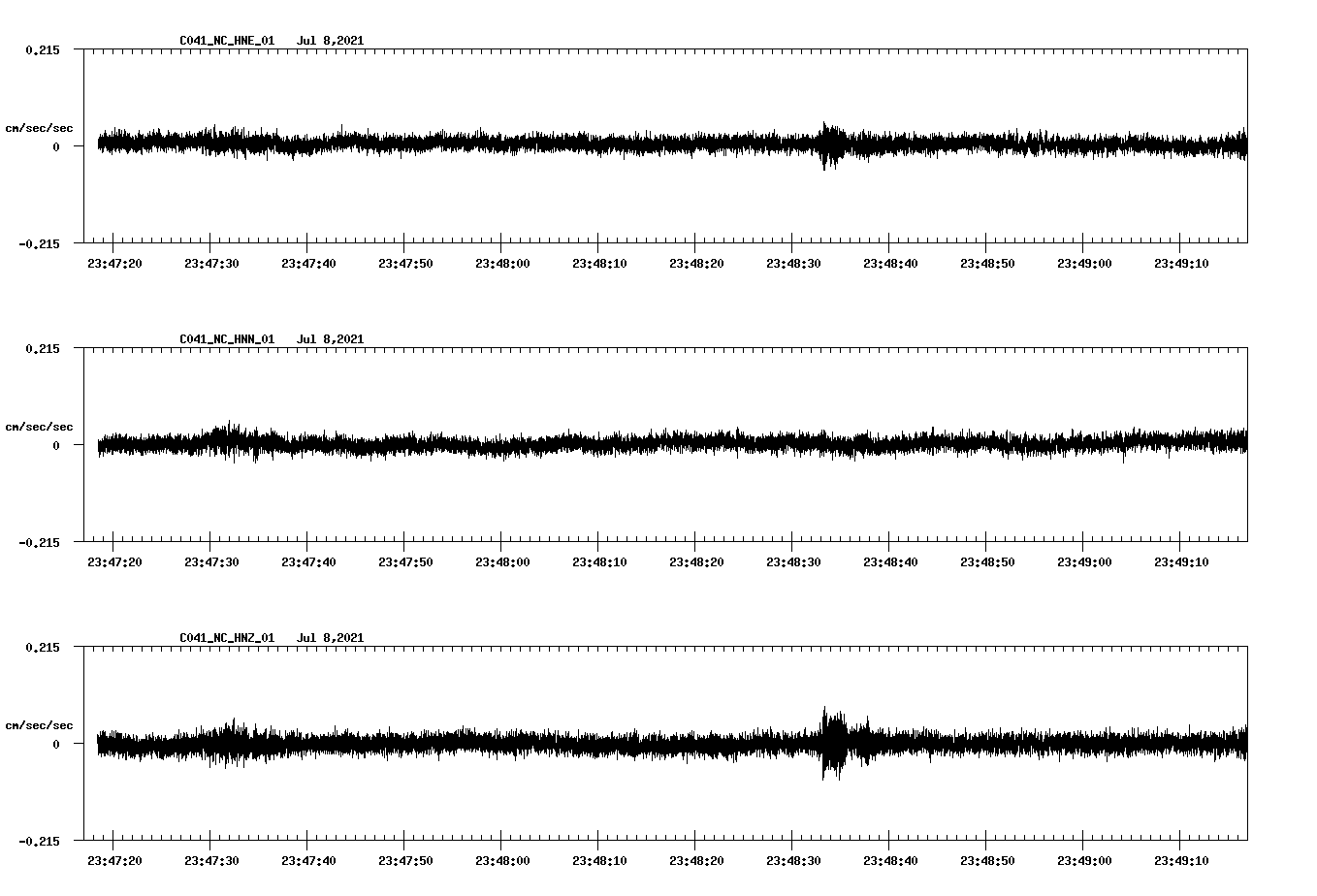
Task: Select the Jul 8,2021 date on HNE plot
Action: point(330,41)
